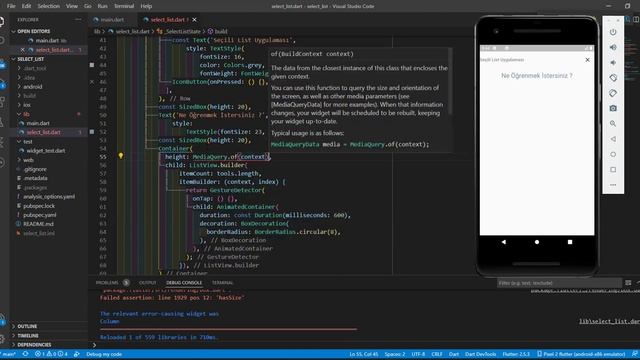Open Explorer views and more actions menu

78,19
